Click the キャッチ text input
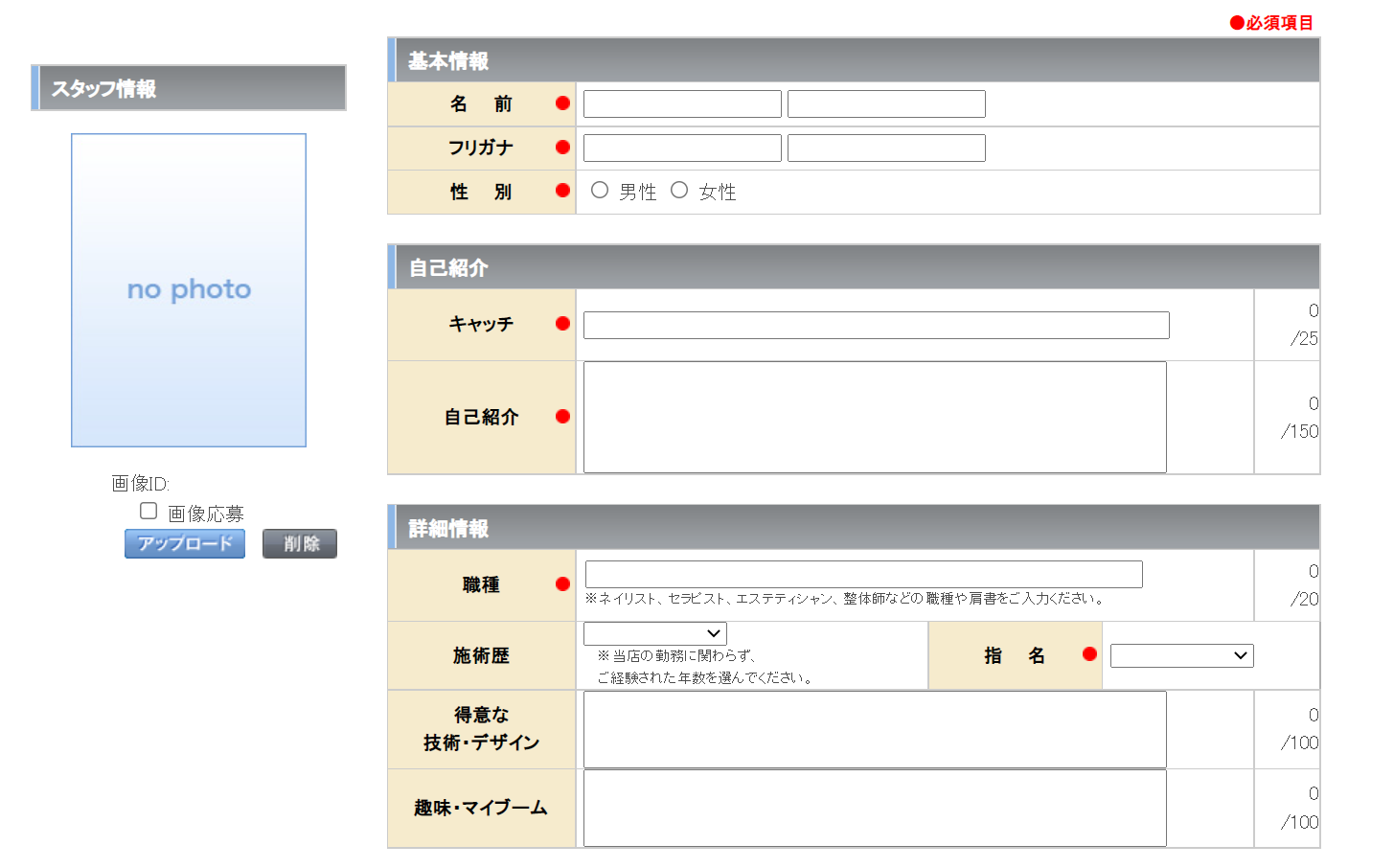This screenshot has height=868, width=1394. (876, 325)
